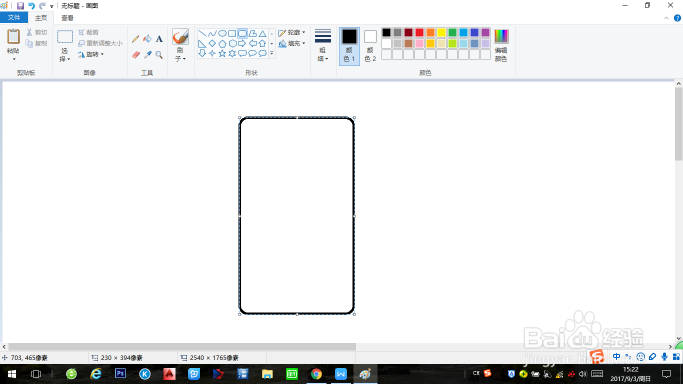
Task: Choose the Triangle shape
Action: click(x=263, y=34)
